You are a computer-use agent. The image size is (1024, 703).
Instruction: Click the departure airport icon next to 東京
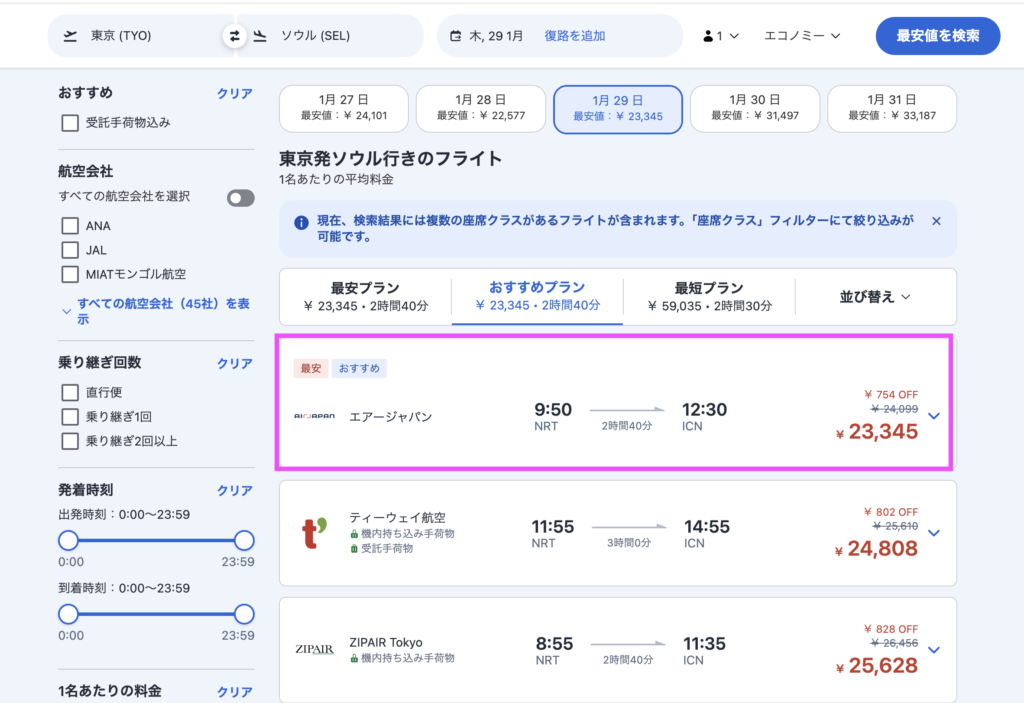[x=70, y=35]
